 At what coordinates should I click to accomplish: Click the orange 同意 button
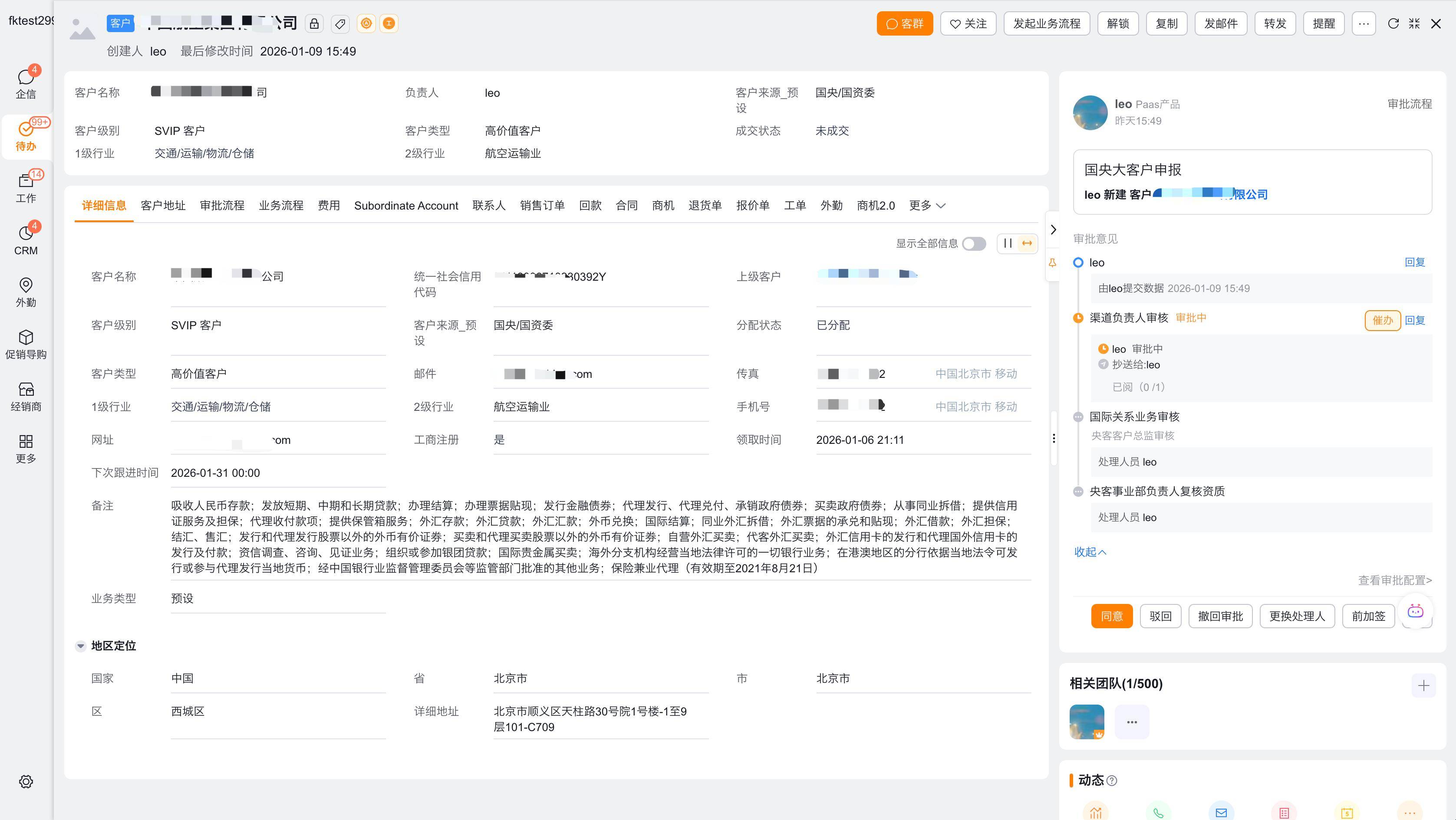[x=1111, y=616]
